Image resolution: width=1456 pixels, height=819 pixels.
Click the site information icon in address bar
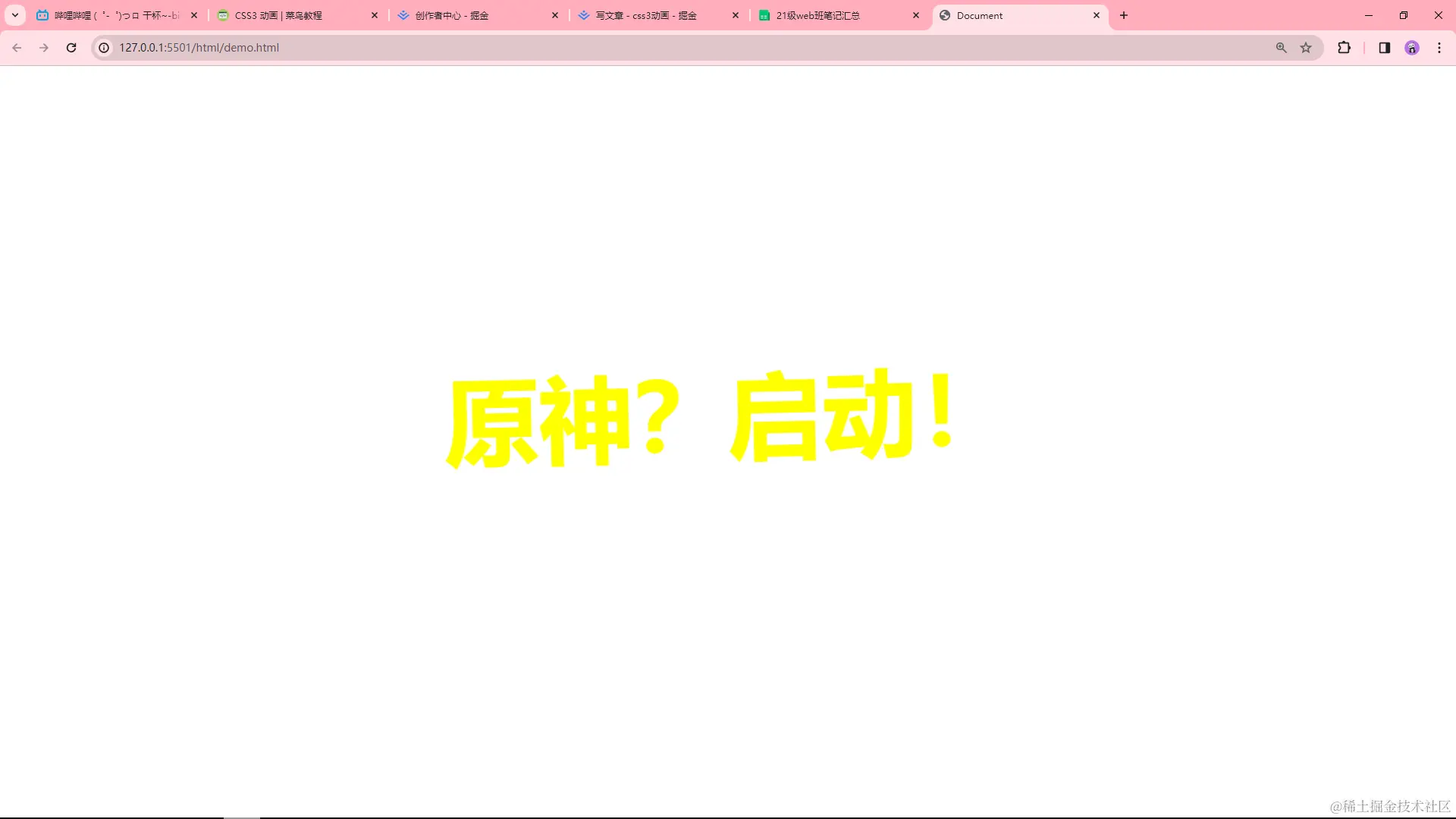pos(102,47)
